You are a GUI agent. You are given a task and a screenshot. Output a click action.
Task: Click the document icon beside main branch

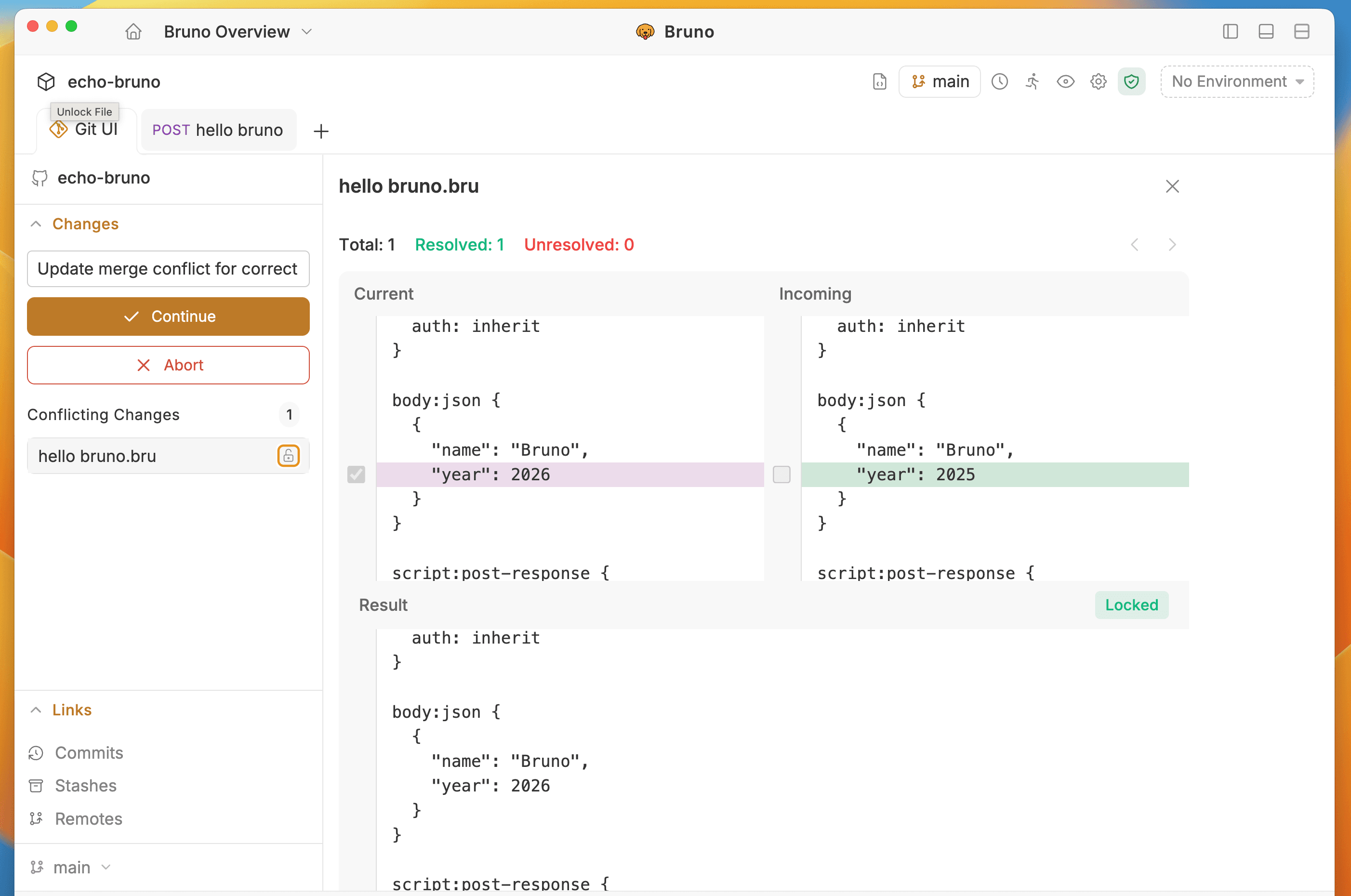879,82
